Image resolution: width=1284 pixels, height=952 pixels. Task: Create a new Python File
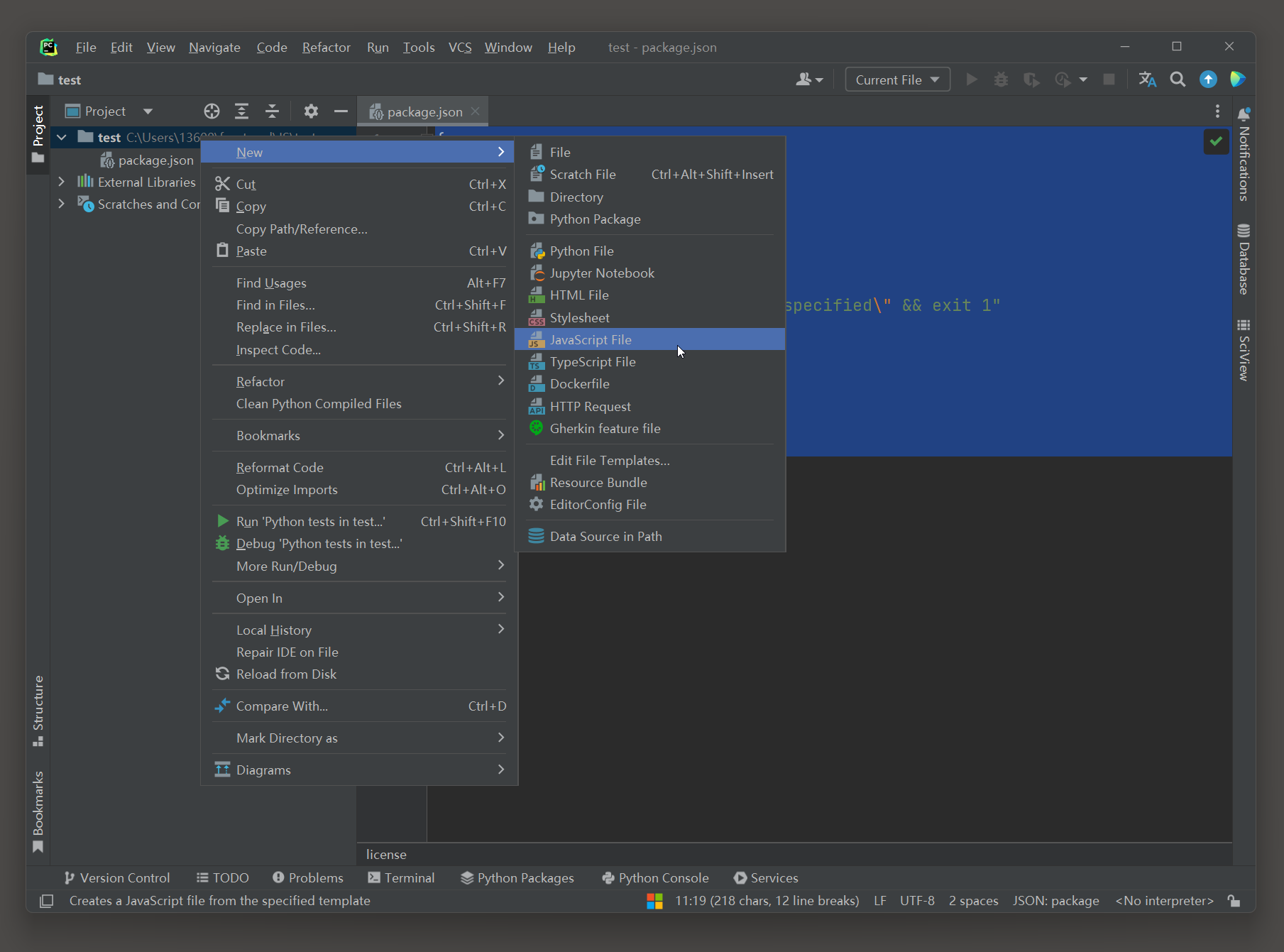pos(649,251)
